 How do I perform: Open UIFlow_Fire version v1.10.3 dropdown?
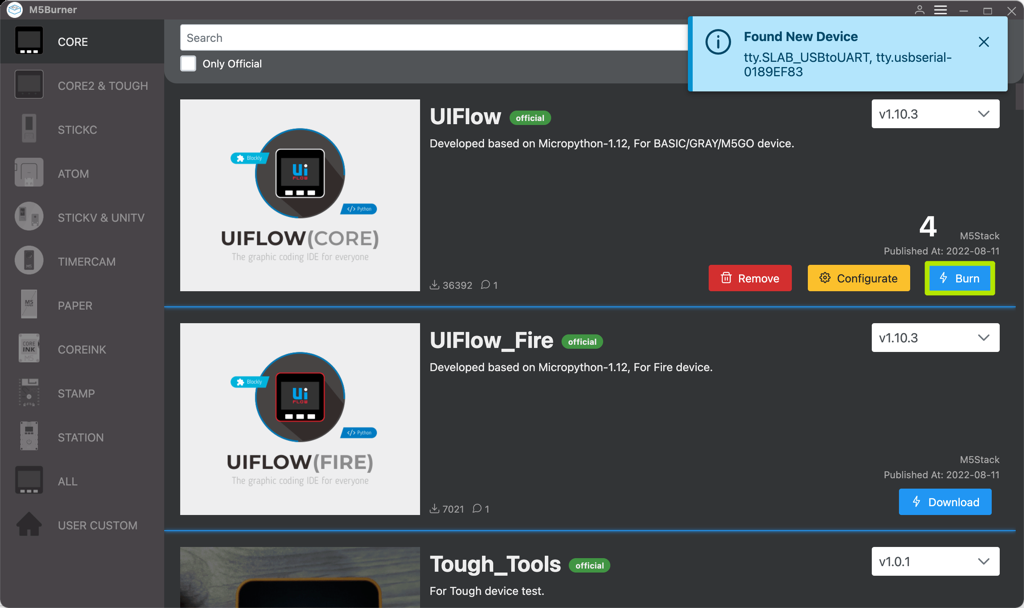(935, 338)
